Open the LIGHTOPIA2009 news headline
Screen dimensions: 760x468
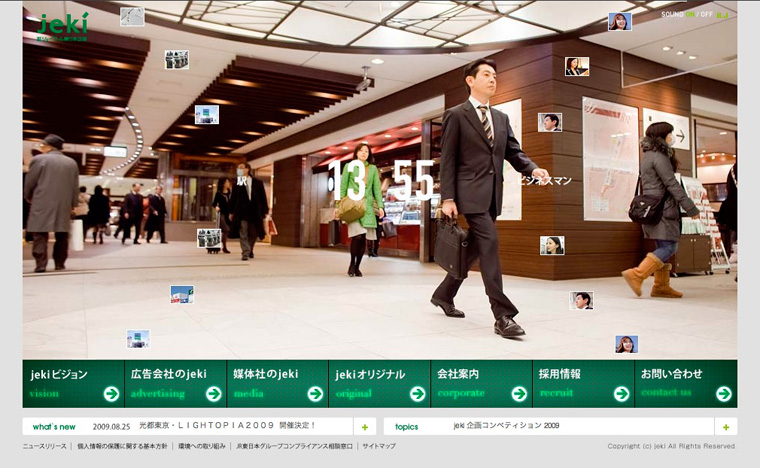(228, 426)
